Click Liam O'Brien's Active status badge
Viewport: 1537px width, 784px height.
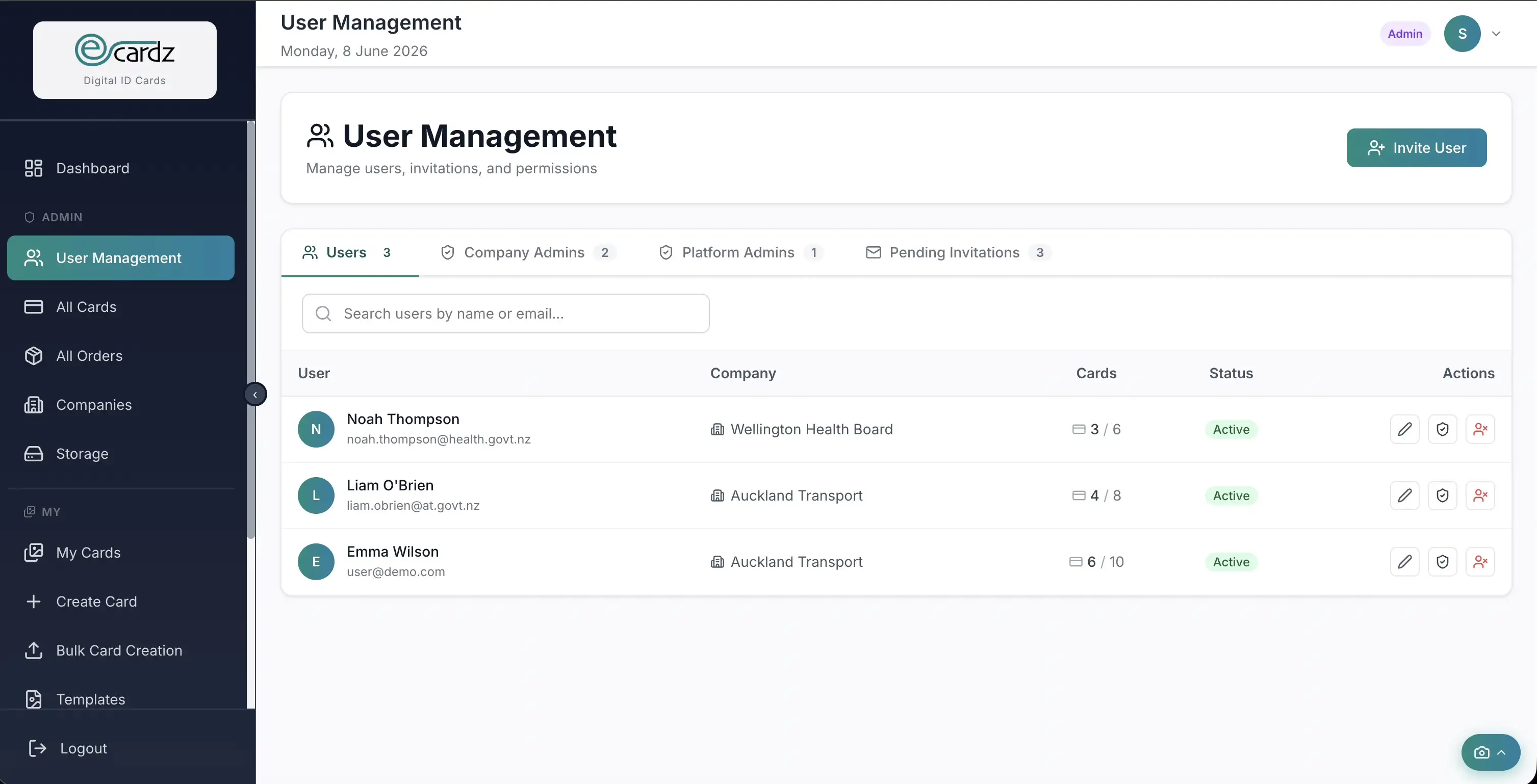(x=1231, y=495)
